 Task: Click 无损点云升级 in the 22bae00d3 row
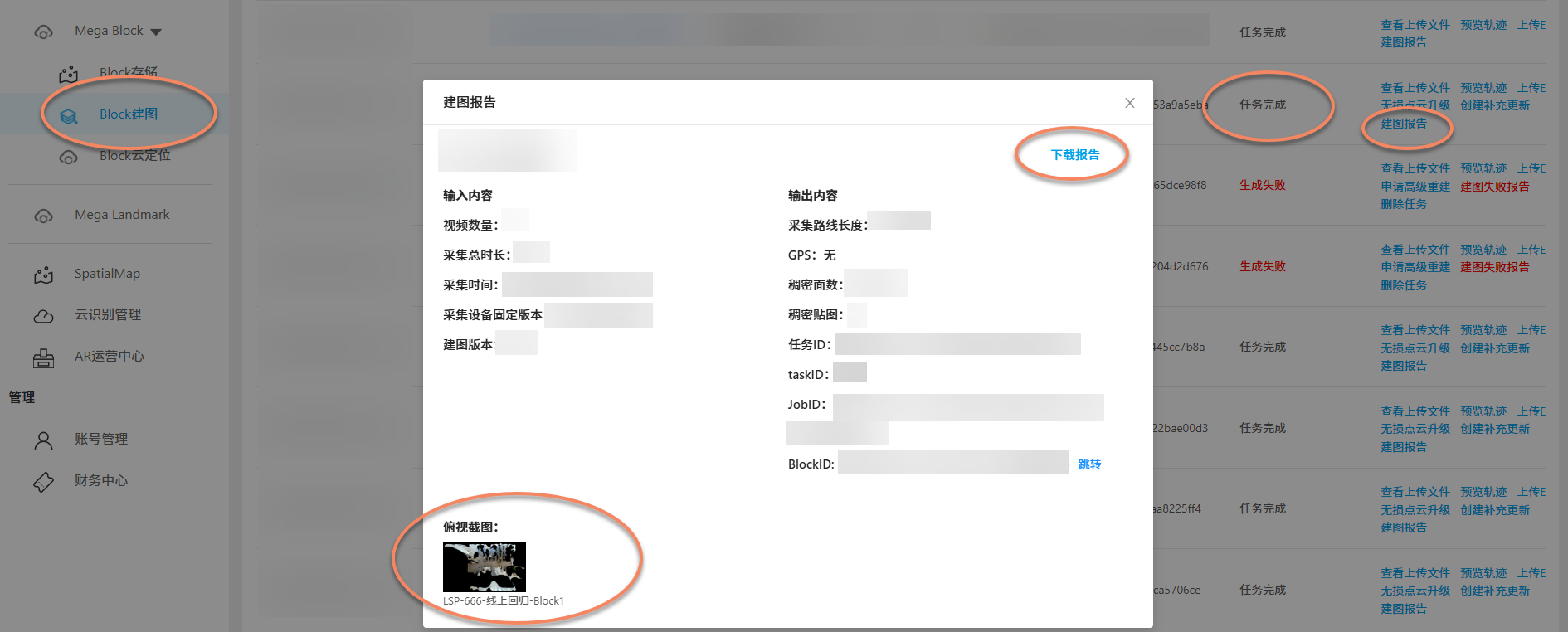(x=1415, y=429)
